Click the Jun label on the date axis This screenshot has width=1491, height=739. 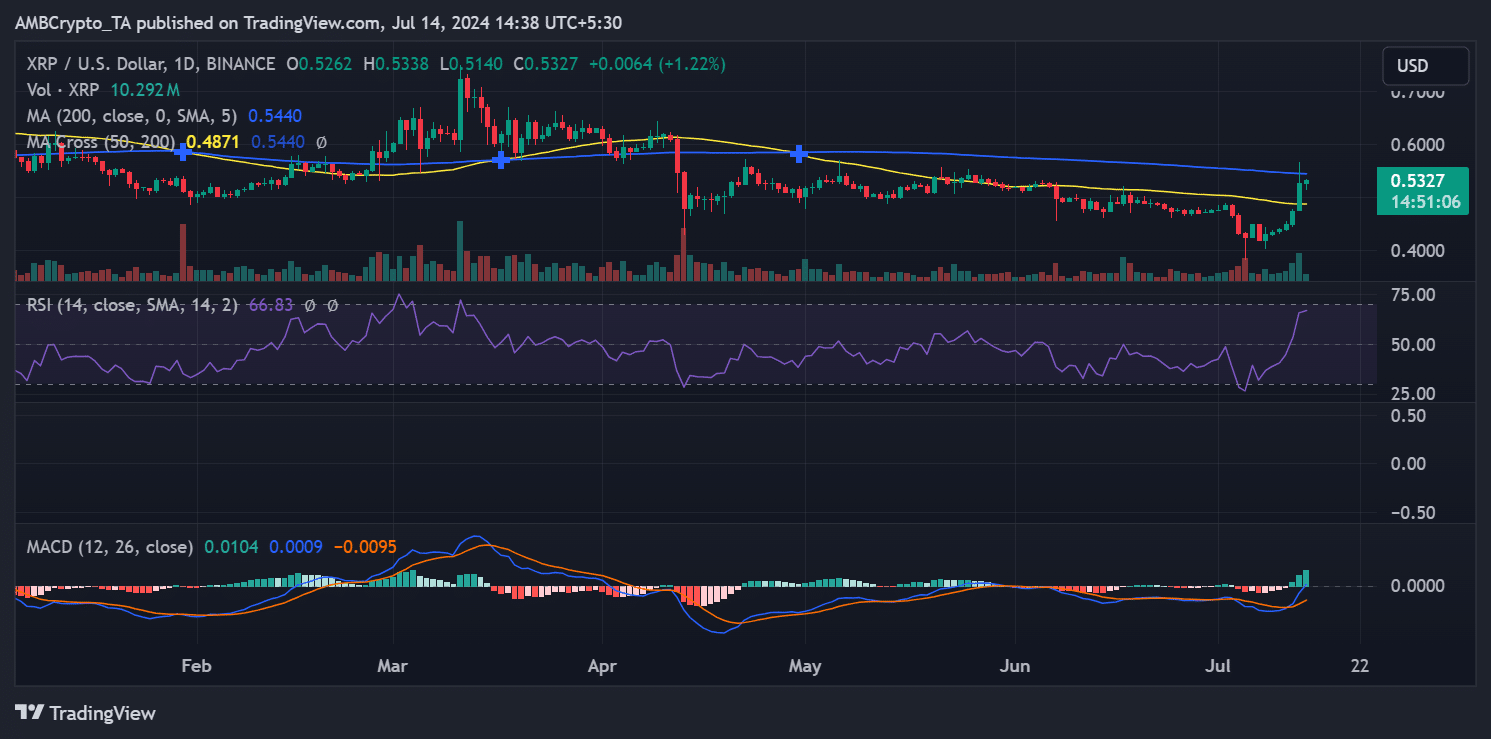click(1014, 665)
